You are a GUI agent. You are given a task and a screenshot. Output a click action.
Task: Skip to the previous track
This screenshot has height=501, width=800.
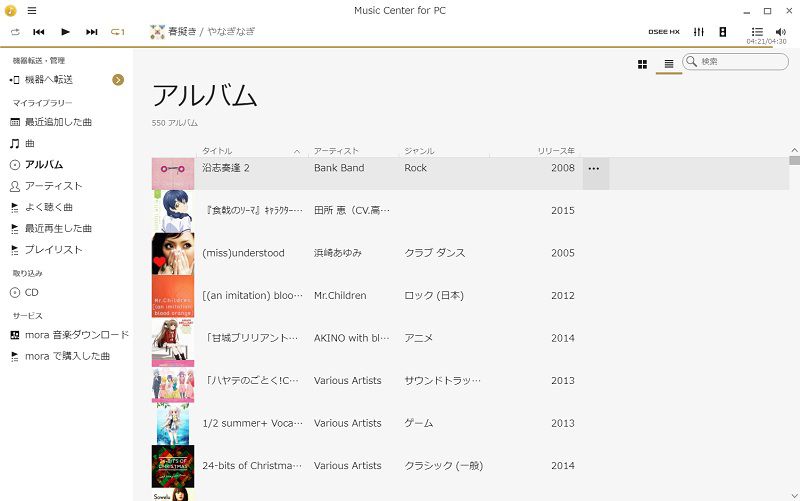click(39, 32)
